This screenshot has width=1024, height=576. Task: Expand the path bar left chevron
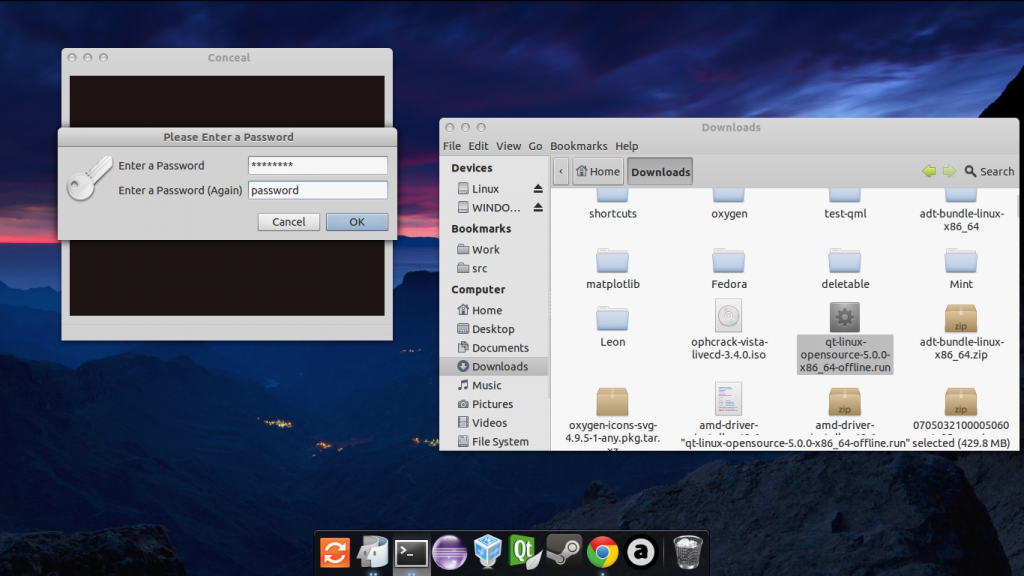[x=561, y=171]
